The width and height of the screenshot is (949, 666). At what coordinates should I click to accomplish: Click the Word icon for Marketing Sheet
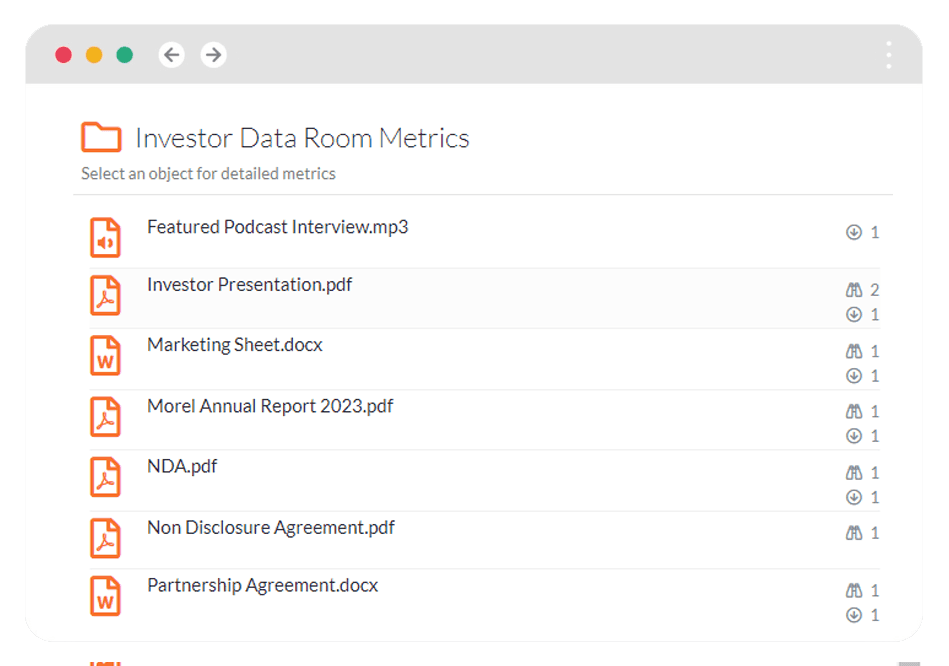pos(105,355)
